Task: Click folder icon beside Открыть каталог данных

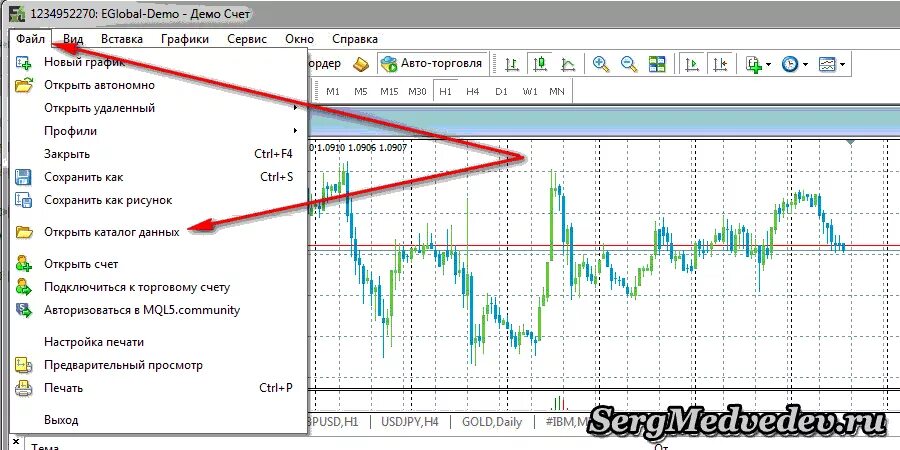Action: 24,232
